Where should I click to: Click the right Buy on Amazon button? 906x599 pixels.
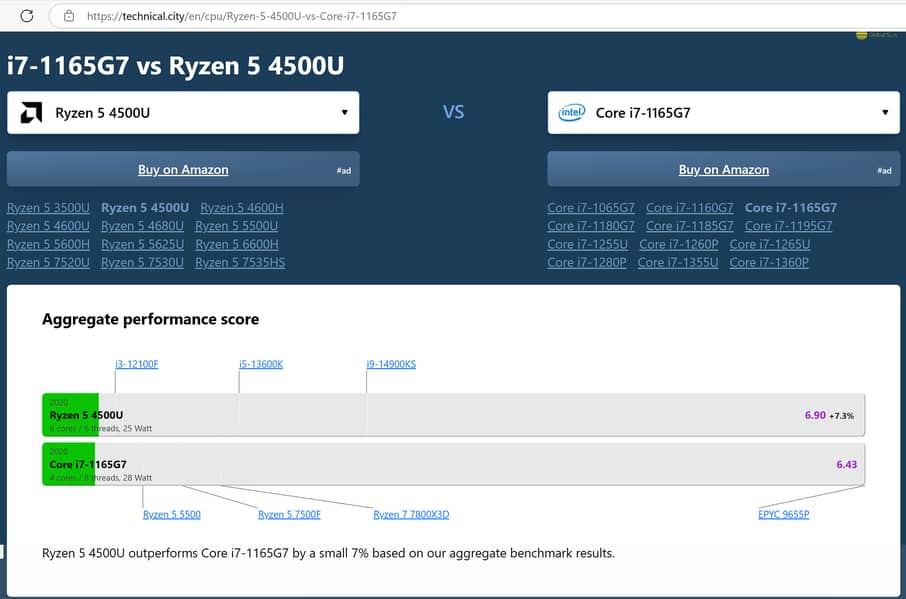[x=723, y=170]
